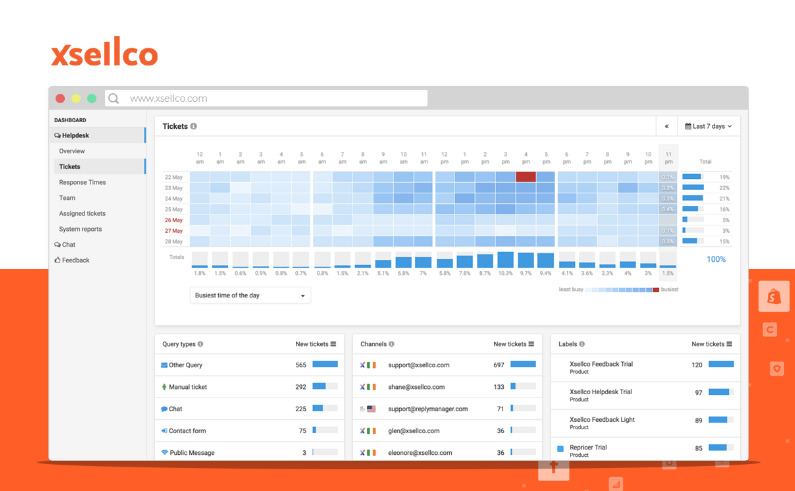Image resolution: width=795 pixels, height=491 pixels.
Task: Open the Last 7 days date dropdown
Action: 708,126
